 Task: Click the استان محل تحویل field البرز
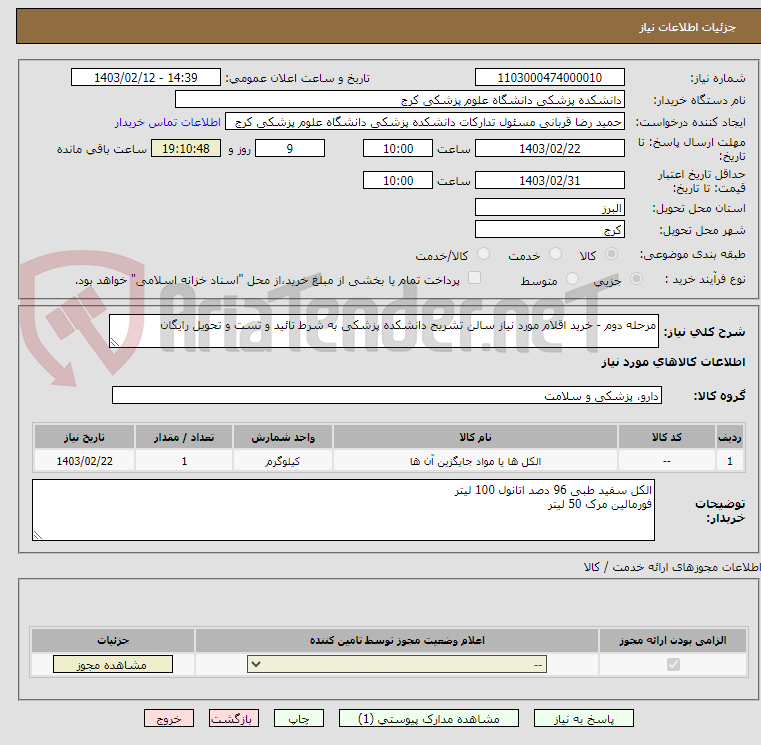pos(549,208)
